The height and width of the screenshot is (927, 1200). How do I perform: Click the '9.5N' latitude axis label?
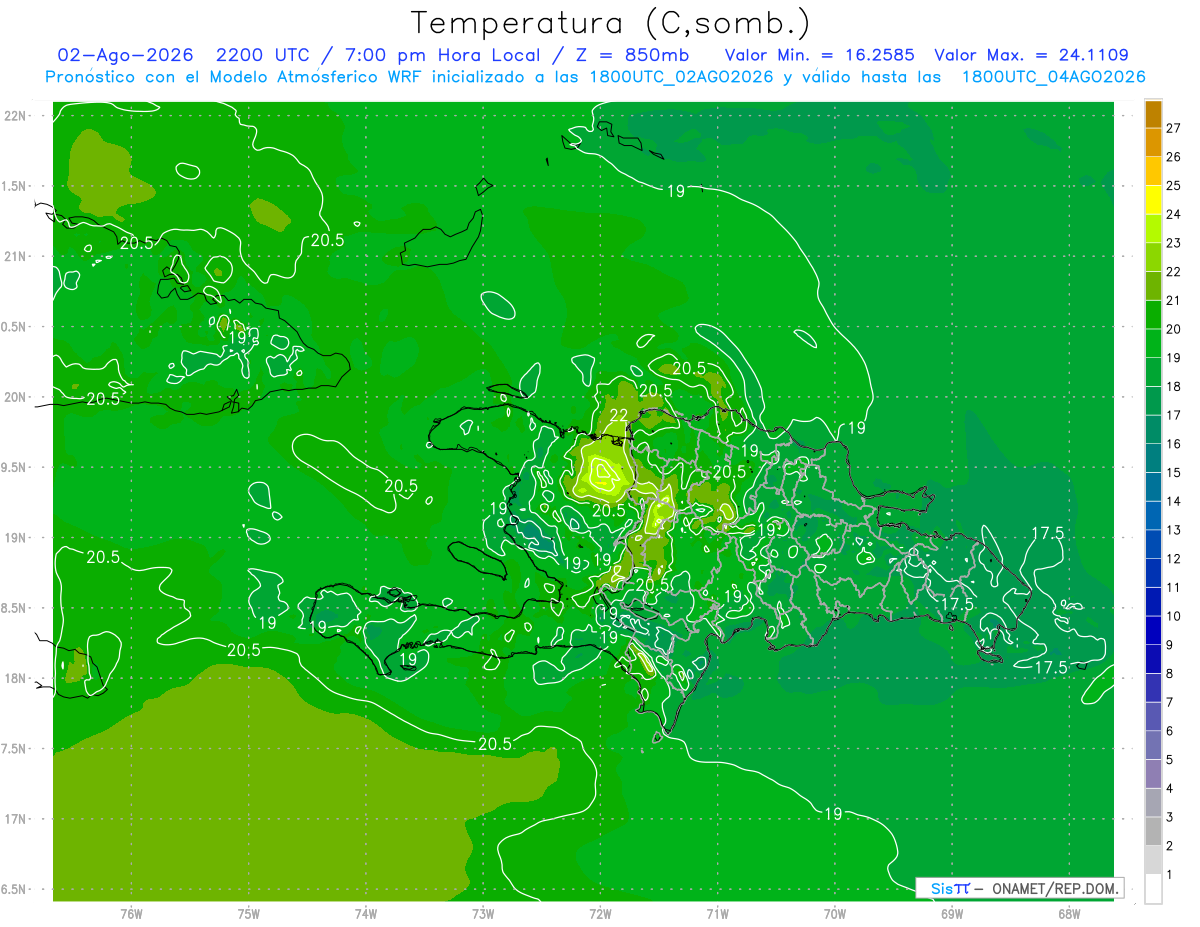[x=15, y=468]
